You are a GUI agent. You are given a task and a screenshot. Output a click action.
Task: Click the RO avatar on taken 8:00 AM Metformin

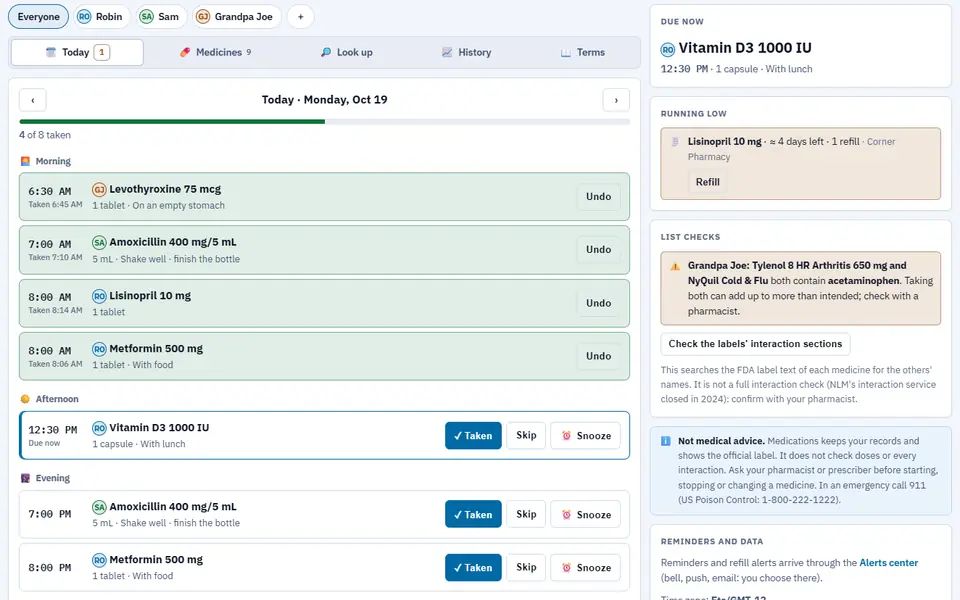[x=99, y=349]
